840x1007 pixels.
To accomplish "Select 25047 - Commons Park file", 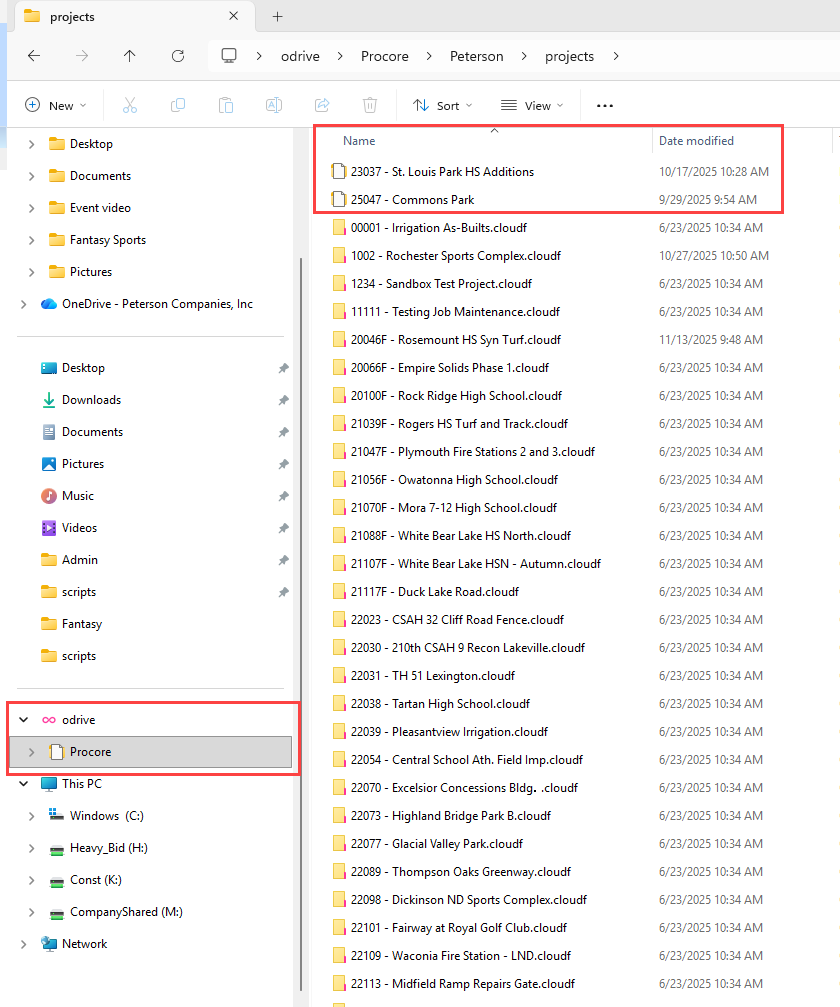I will pos(412,200).
